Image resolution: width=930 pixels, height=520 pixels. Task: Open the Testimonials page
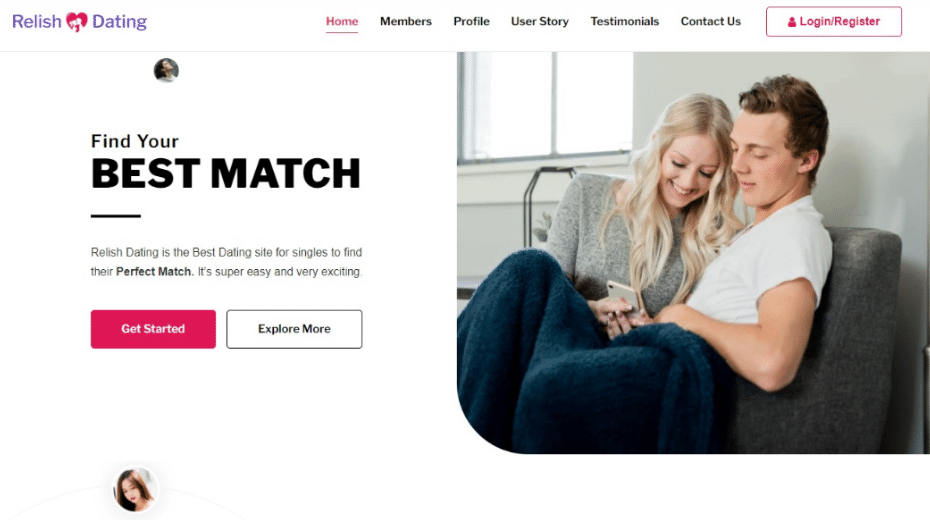tap(625, 21)
